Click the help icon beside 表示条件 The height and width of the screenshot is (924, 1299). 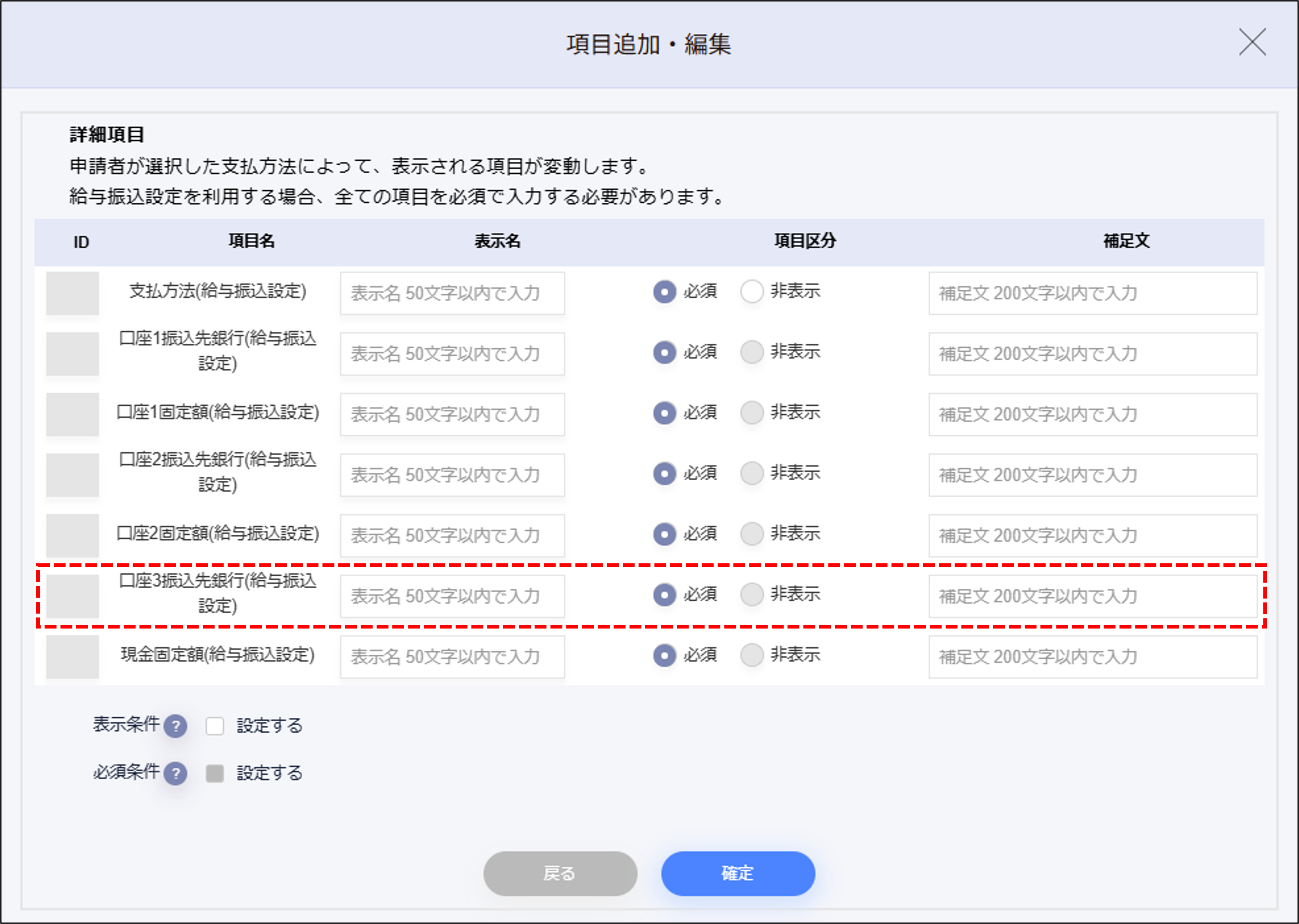176,726
